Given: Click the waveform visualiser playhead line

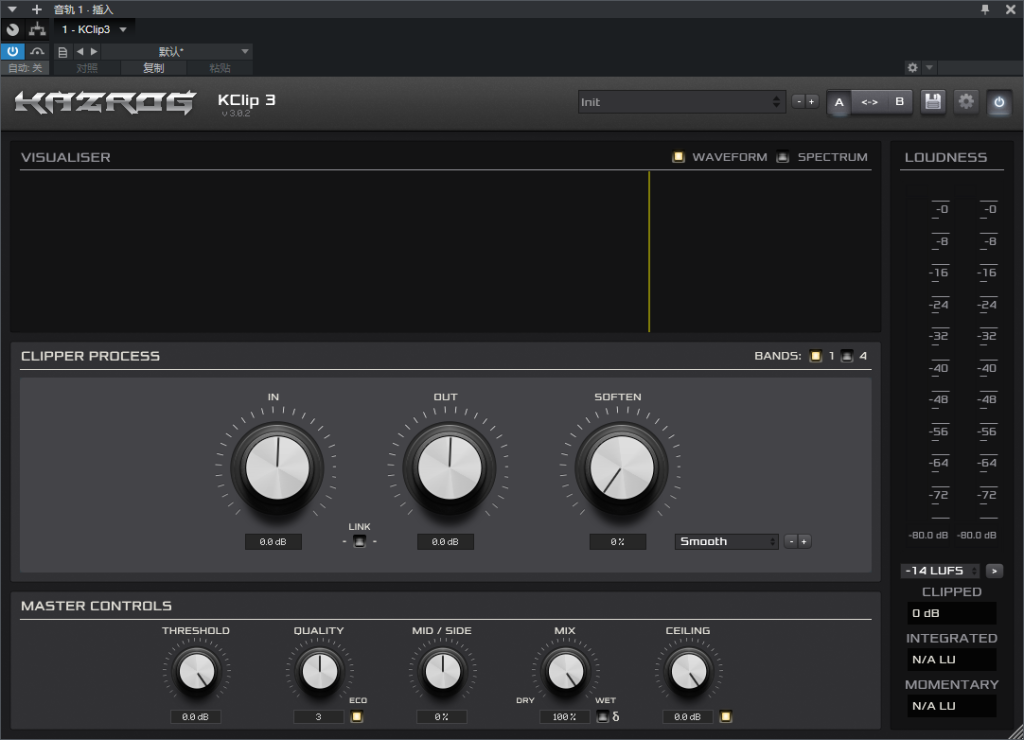Looking at the screenshot, I should coord(649,251).
